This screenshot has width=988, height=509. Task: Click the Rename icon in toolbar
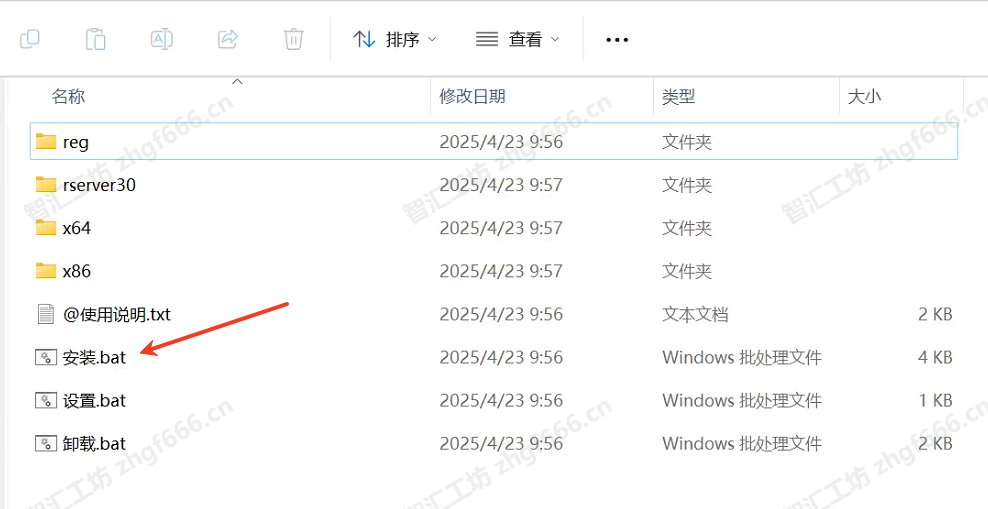point(162,39)
